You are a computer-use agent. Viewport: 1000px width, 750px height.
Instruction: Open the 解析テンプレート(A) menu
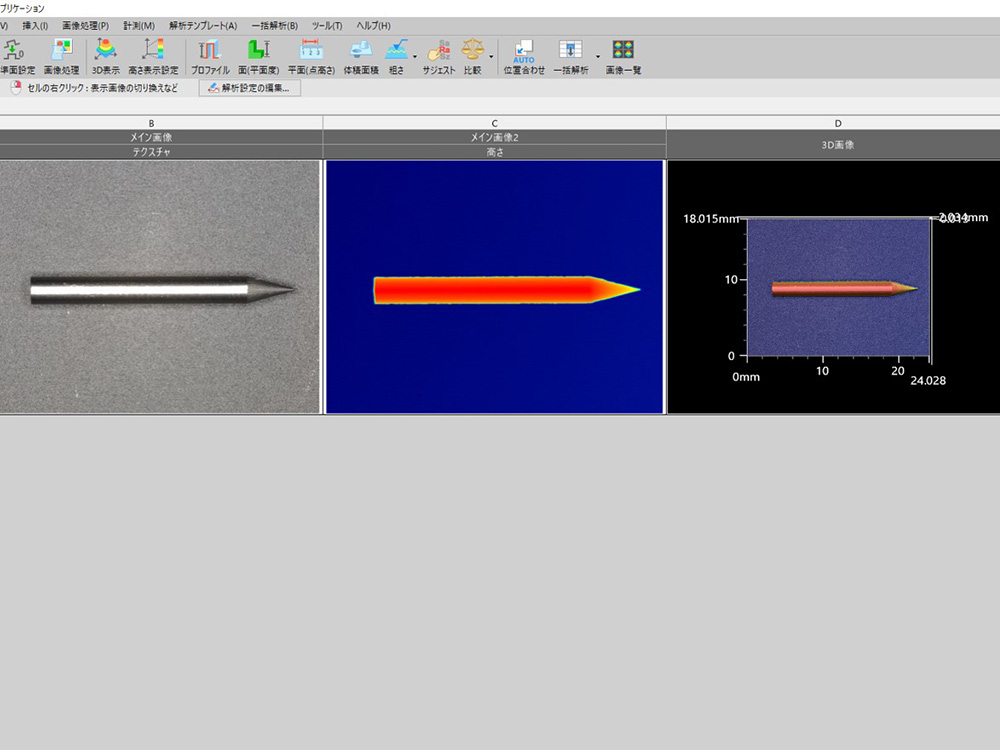(203, 25)
